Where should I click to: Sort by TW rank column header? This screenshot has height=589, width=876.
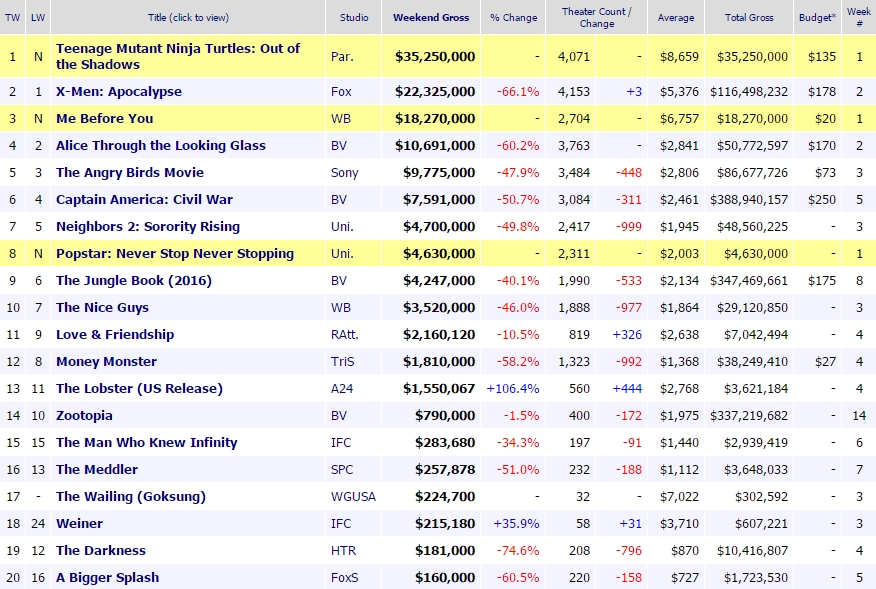click(x=12, y=17)
